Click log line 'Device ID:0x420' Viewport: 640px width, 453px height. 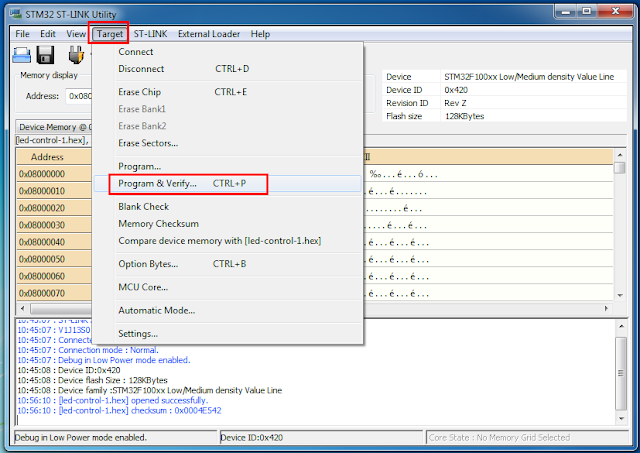coord(69,371)
